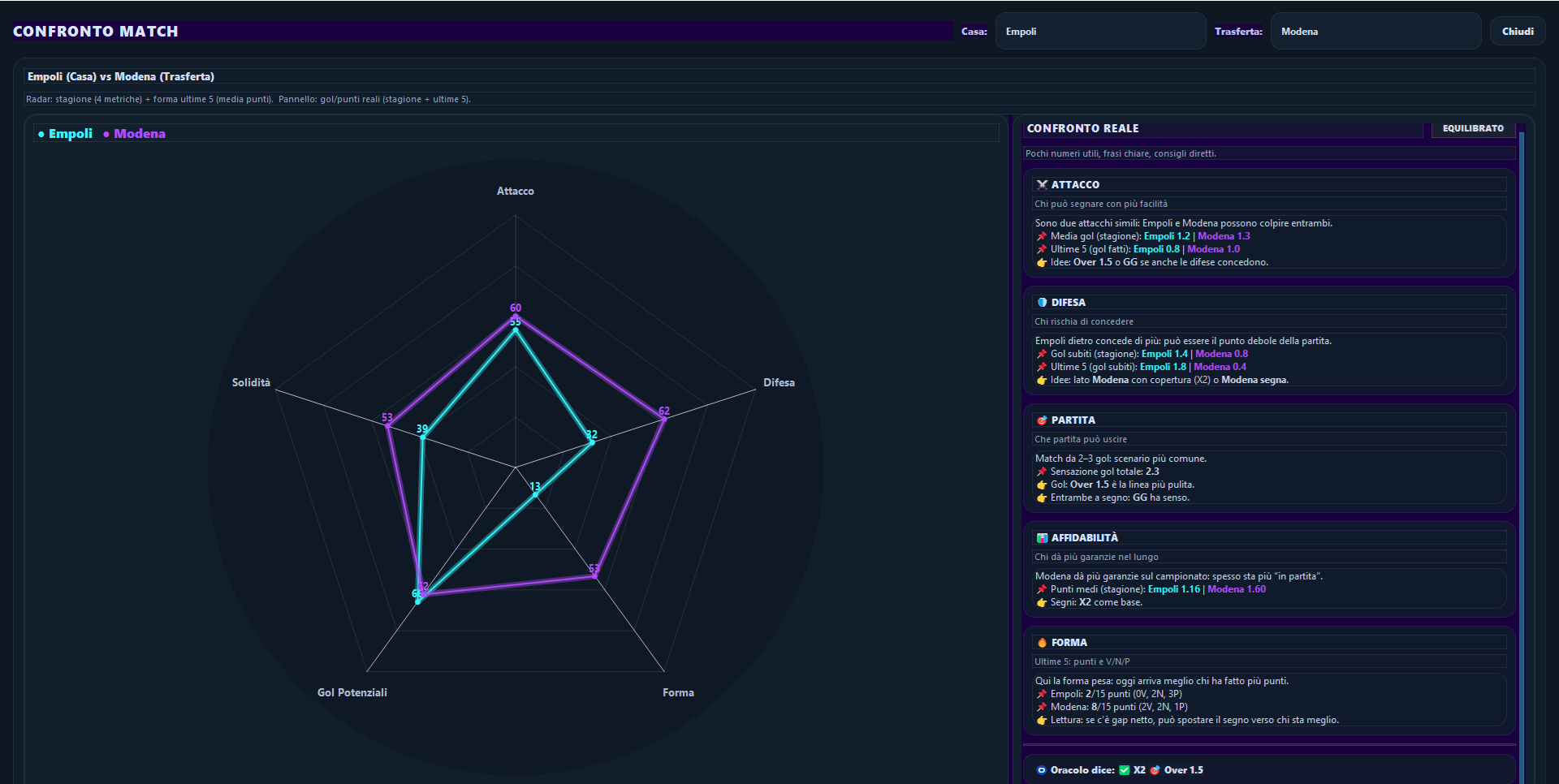
Task: Toggle the Empoli series in radar legend
Action: [66, 134]
